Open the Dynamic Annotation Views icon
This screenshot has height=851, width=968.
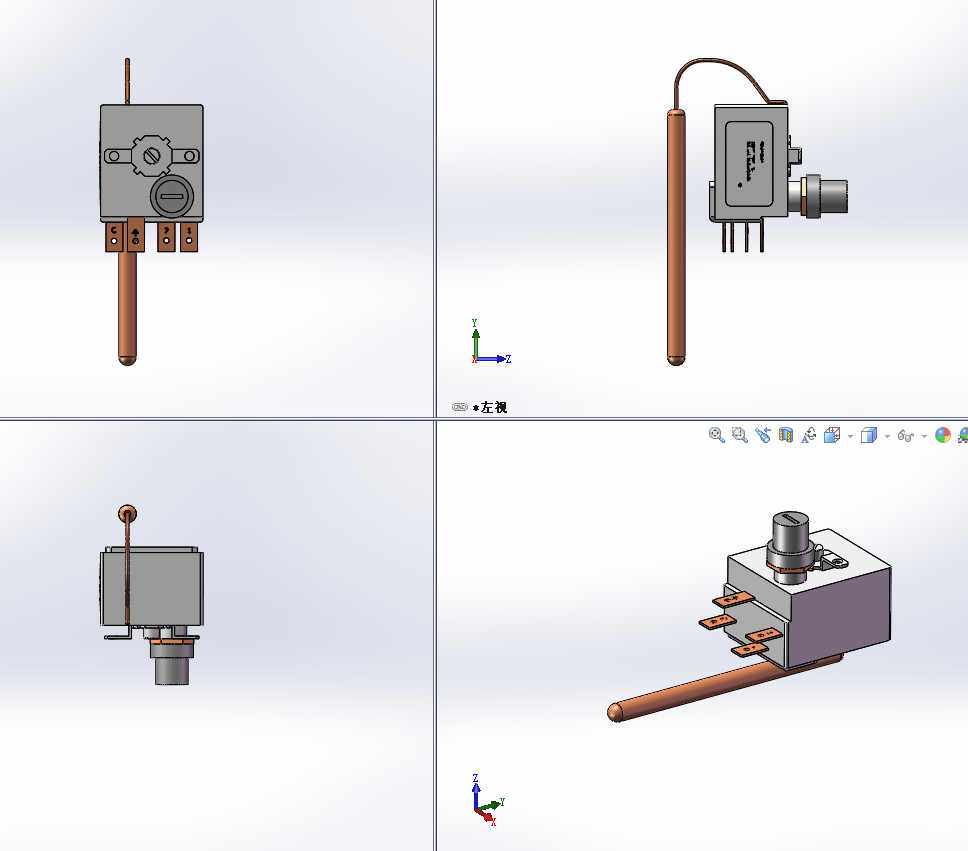808,435
